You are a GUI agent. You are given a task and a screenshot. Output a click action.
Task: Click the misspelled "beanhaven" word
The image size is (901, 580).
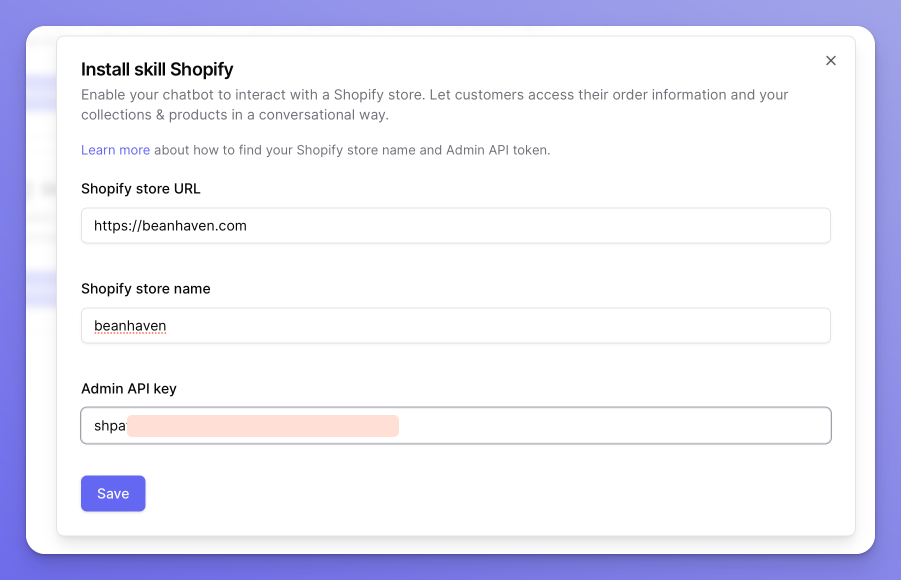(130, 326)
